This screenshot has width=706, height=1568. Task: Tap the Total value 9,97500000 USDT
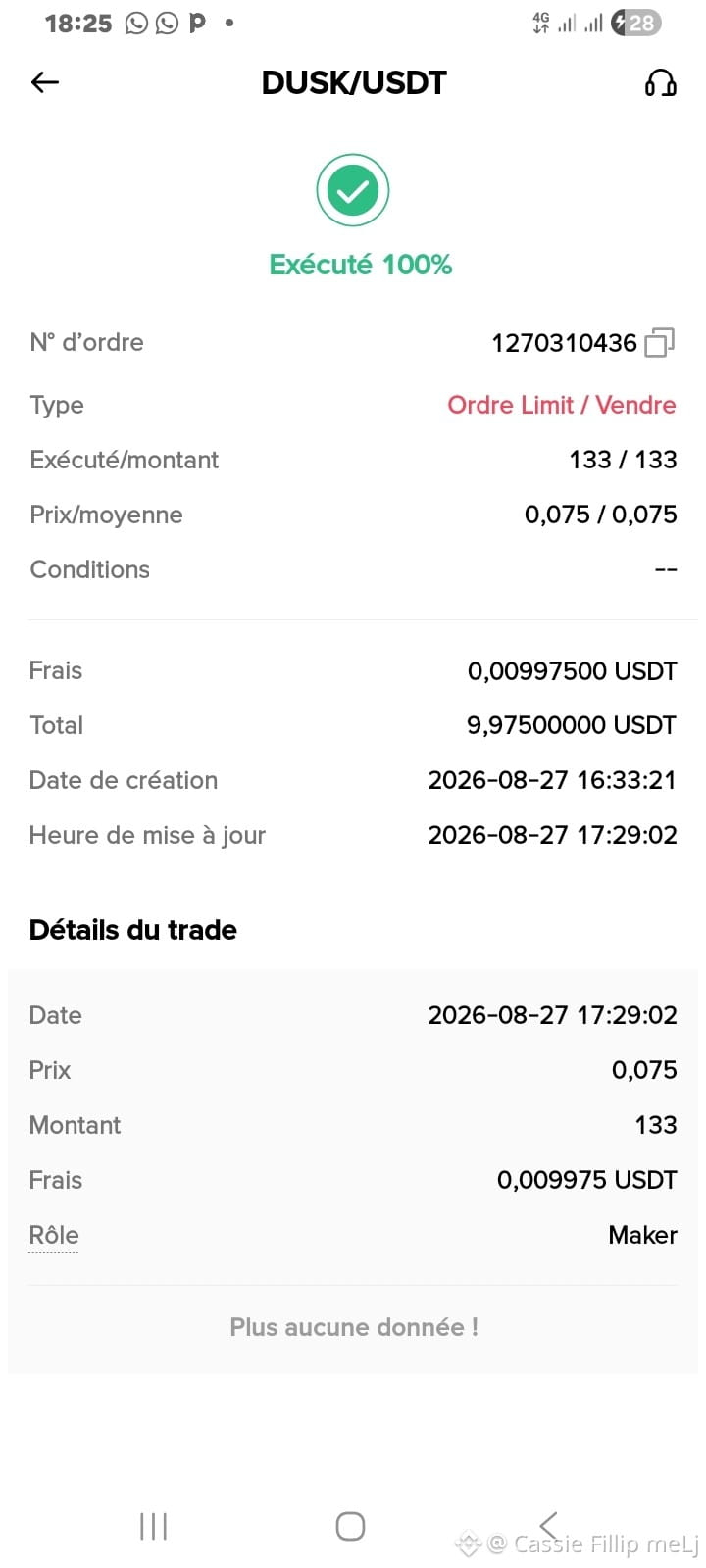click(x=572, y=725)
